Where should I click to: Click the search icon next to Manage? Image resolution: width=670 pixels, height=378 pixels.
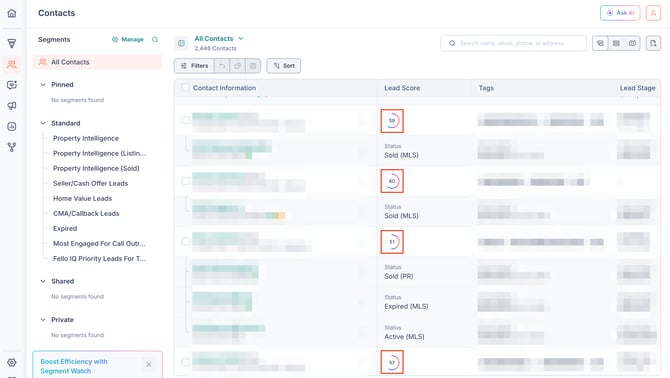click(x=155, y=39)
